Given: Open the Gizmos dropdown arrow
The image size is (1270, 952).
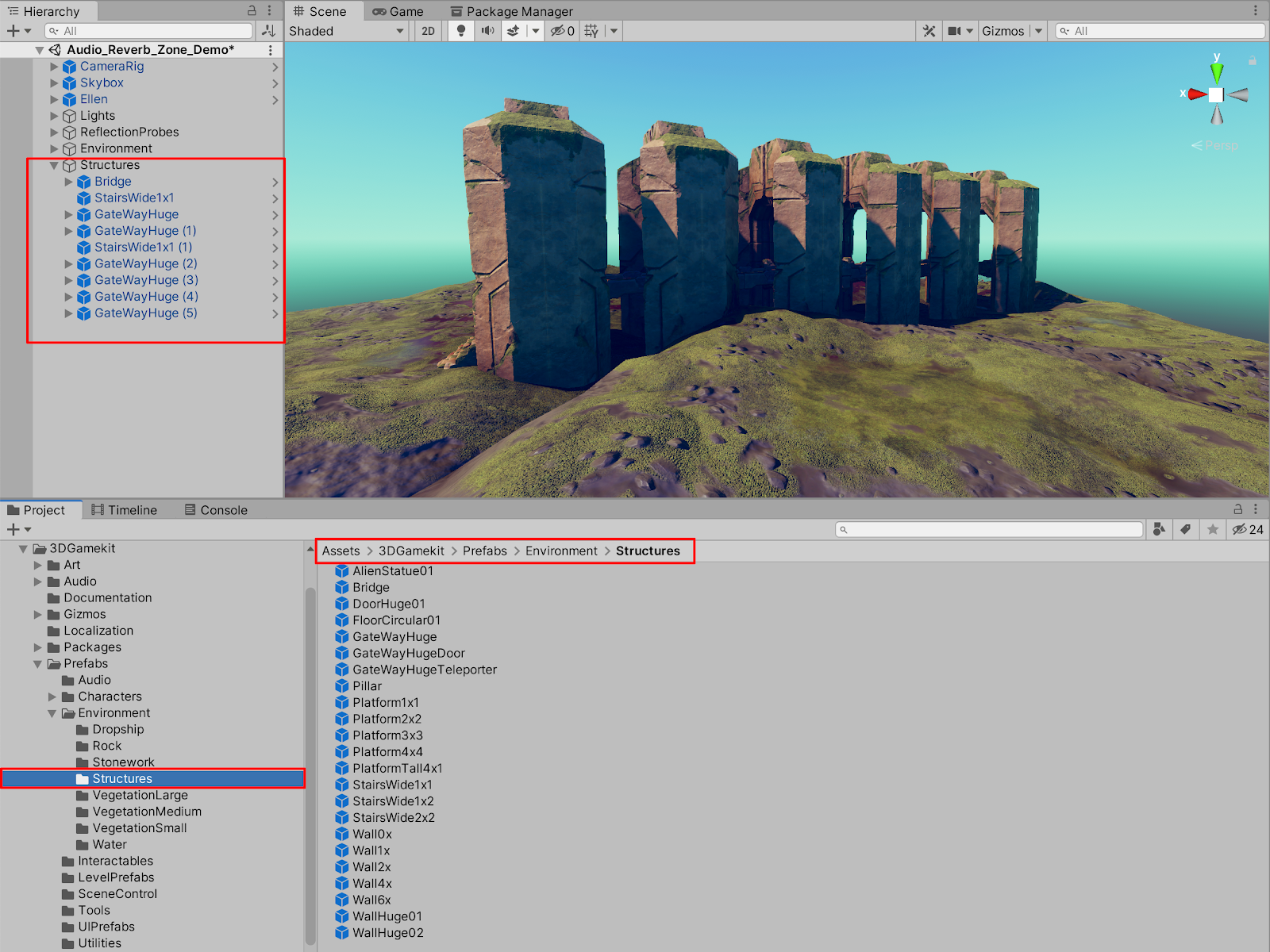Looking at the screenshot, I should tap(1038, 31).
